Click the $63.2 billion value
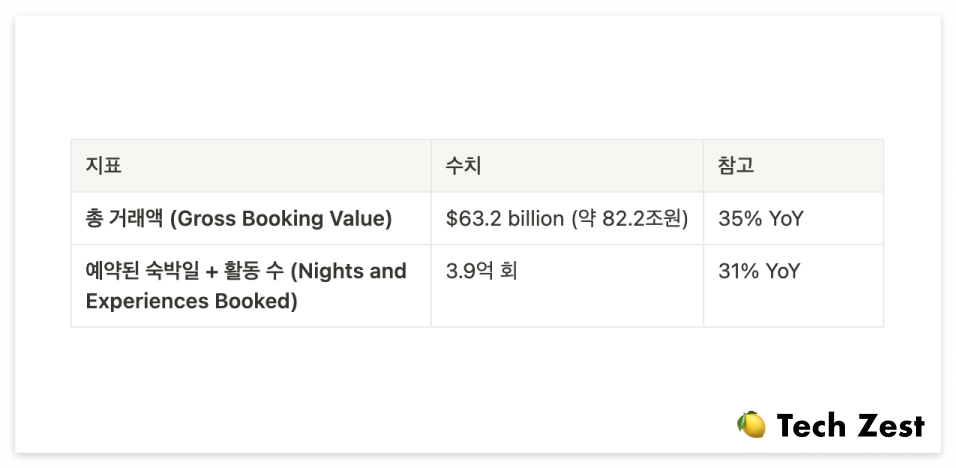 pyautogui.click(x=505, y=219)
